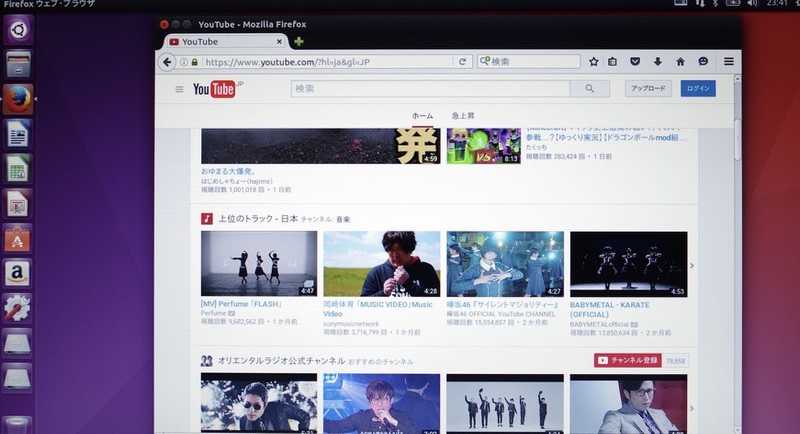Expand the オリエンタルラジオ row with the right chevron
800x434 pixels.
[x=692, y=409]
